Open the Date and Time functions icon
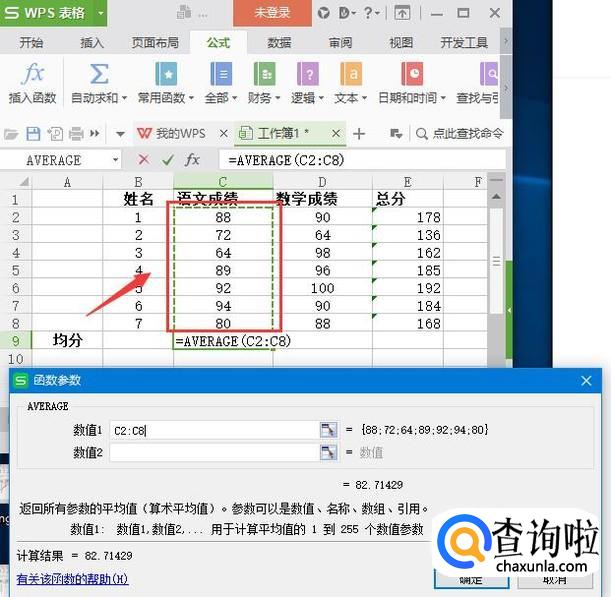Image resolution: width=611 pixels, height=597 pixels. [x=412, y=74]
